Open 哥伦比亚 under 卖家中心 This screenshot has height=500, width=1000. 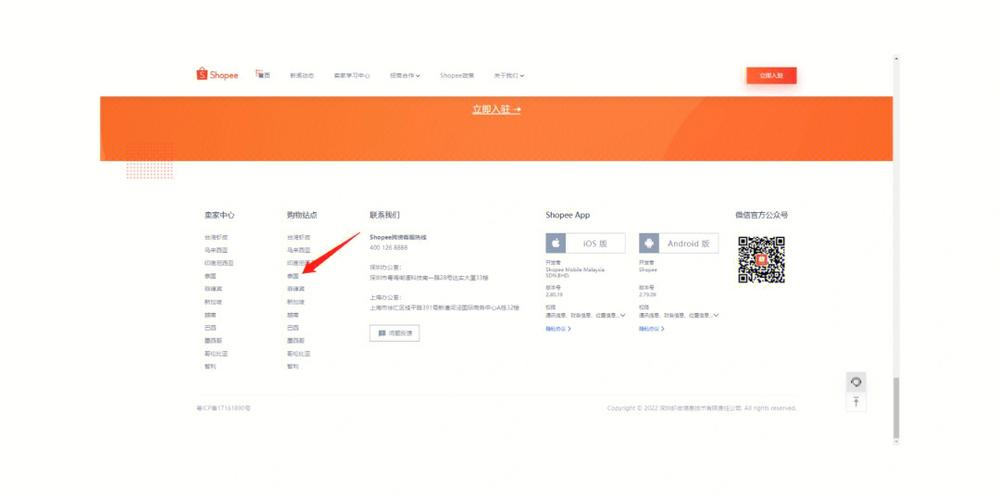click(216, 353)
